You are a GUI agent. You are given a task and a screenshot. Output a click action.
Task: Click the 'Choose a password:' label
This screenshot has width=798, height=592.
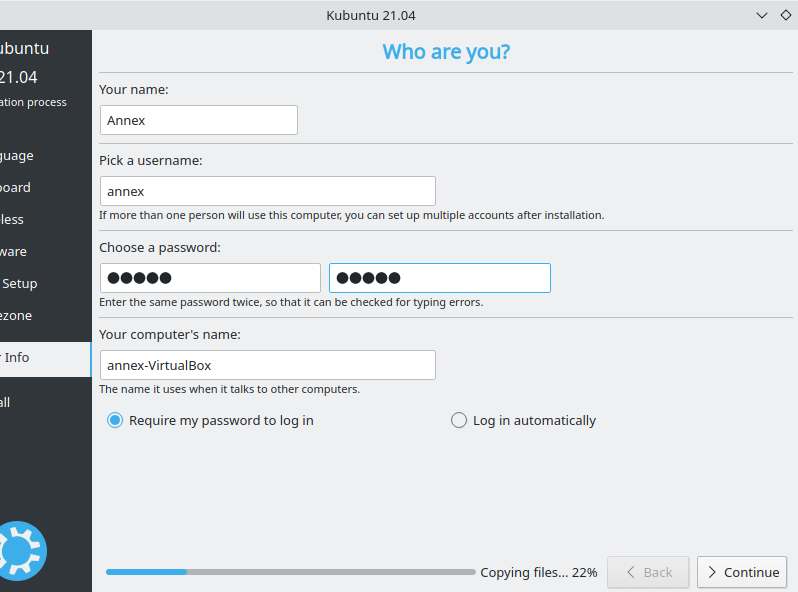pos(160,248)
